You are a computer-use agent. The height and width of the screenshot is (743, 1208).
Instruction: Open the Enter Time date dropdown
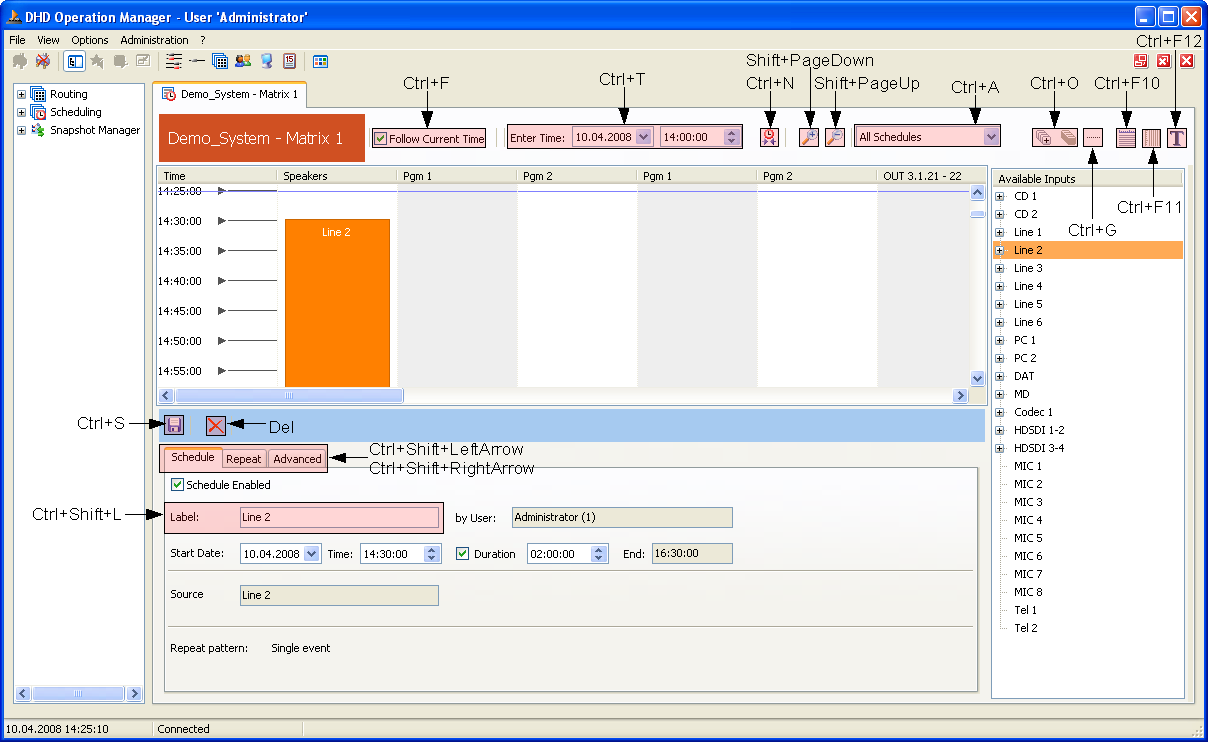pyautogui.click(x=643, y=137)
